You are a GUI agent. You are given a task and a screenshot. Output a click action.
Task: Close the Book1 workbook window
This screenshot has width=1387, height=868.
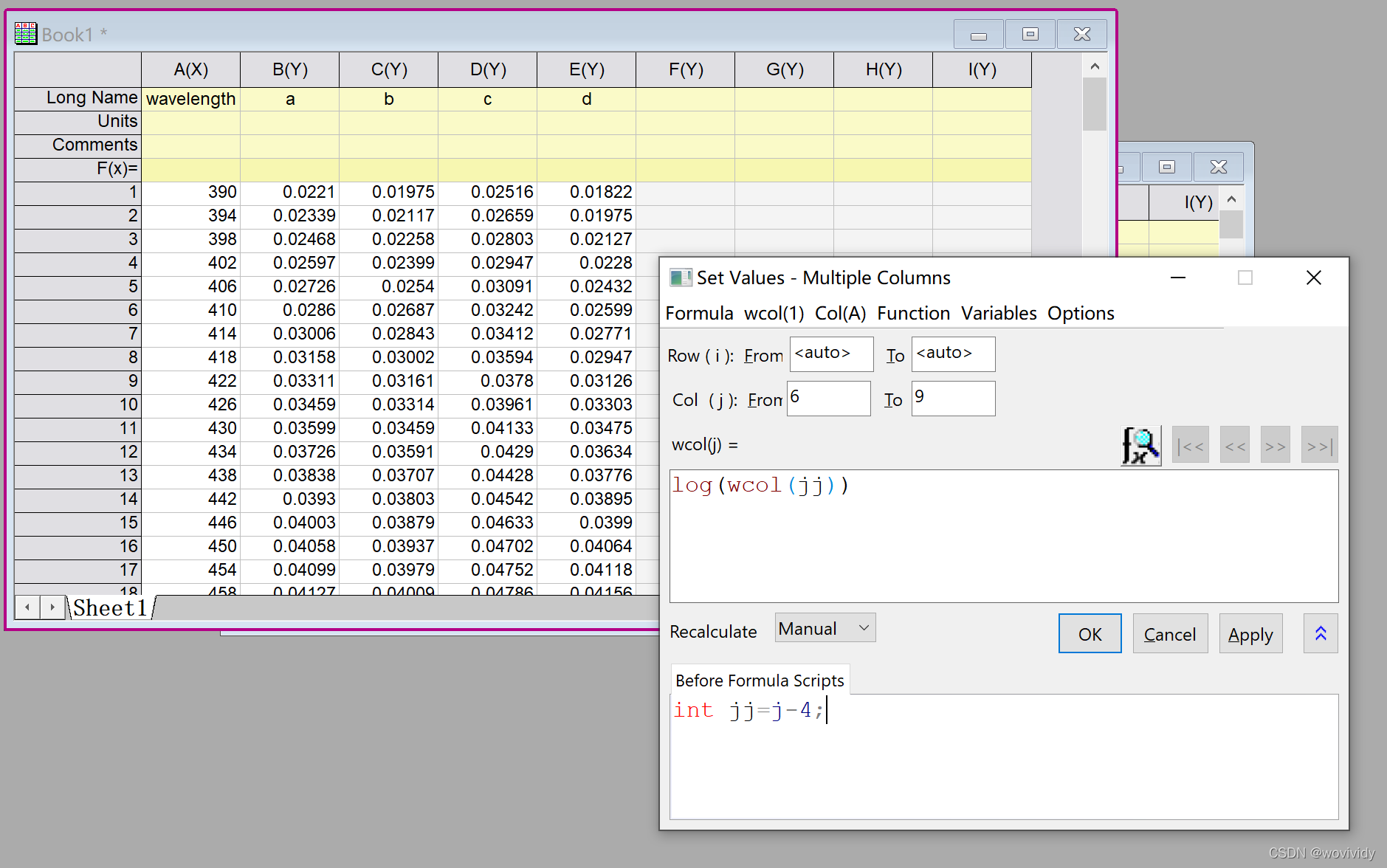1081,34
